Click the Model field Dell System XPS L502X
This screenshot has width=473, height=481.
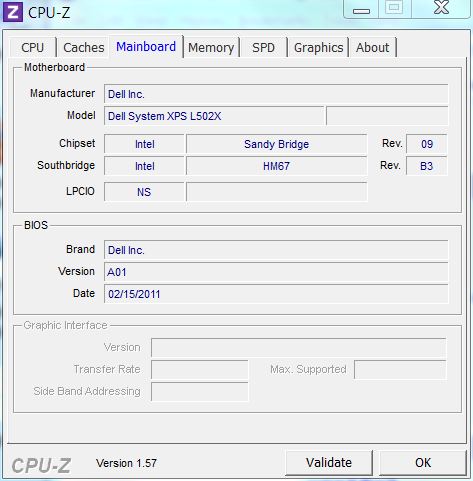point(214,116)
